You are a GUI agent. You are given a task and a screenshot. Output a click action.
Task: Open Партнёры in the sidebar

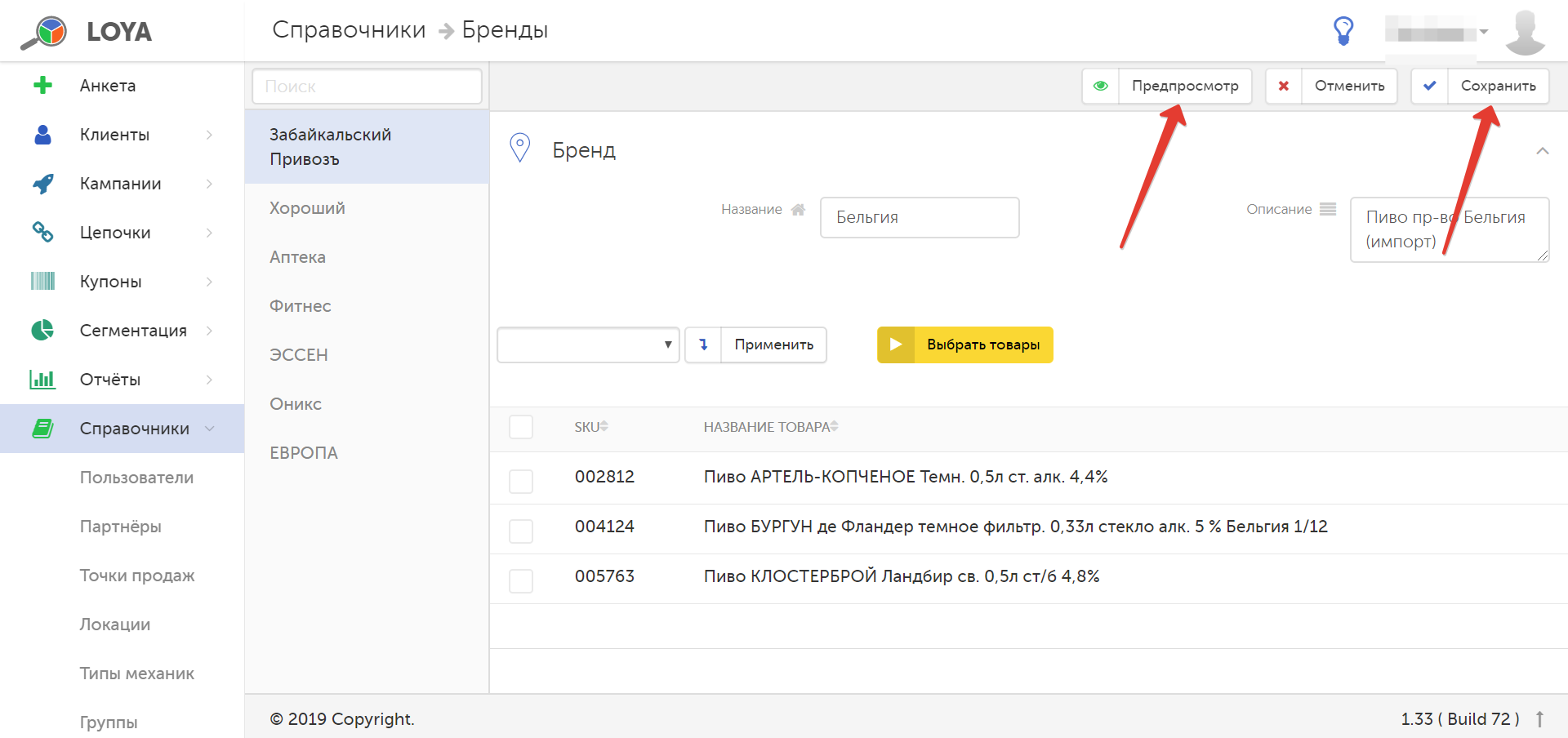click(120, 527)
